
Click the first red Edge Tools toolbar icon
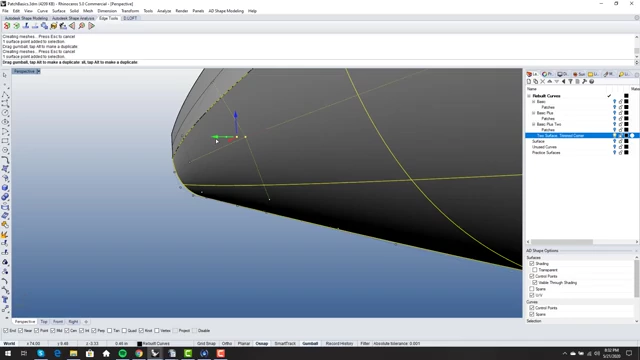click(x=7, y=26)
